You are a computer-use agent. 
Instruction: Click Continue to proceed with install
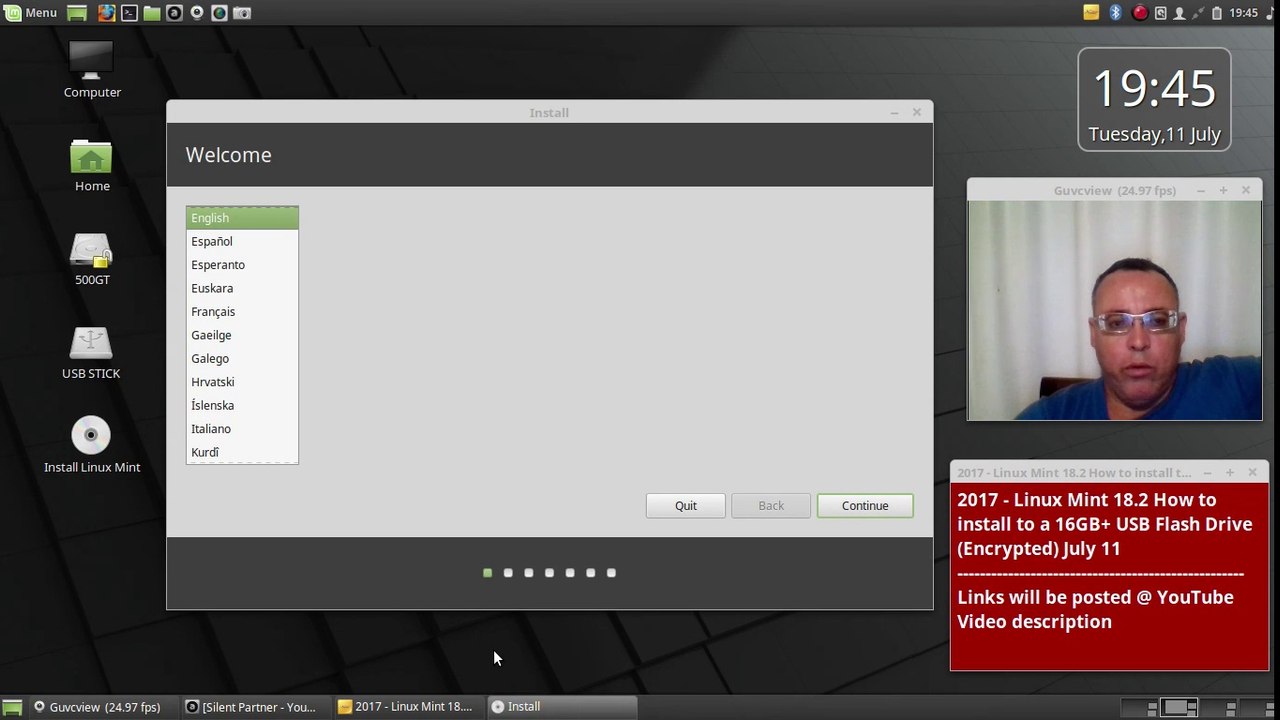click(x=865, y=506)
